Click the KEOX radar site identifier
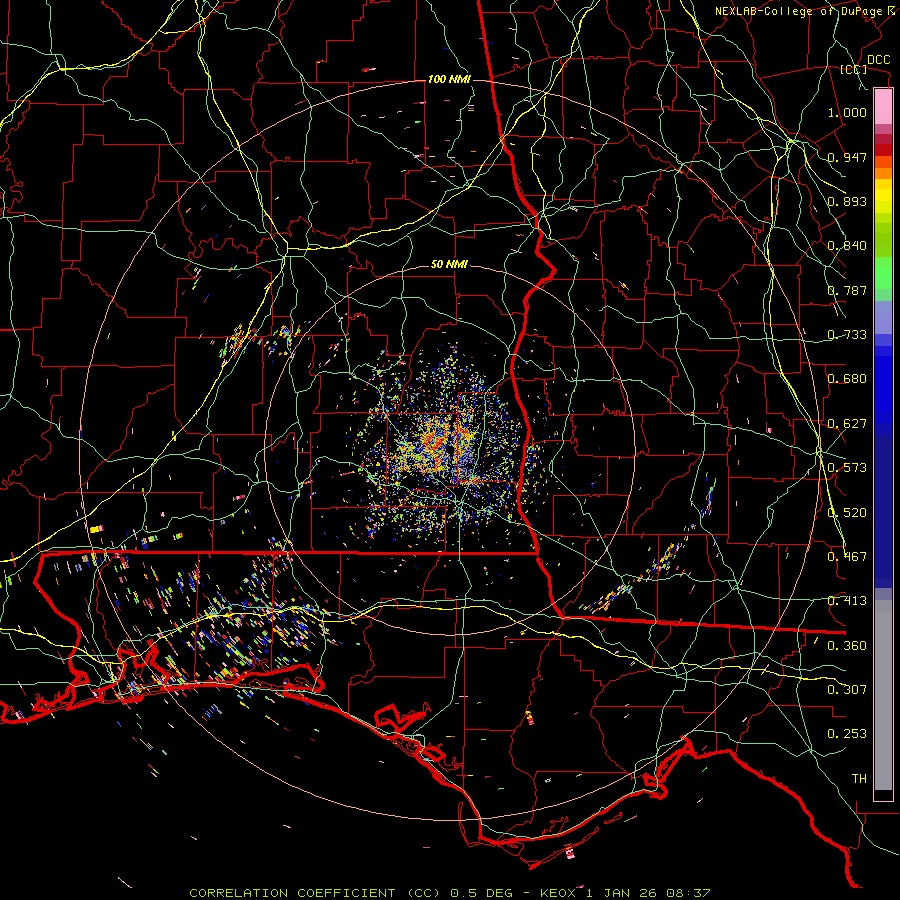 pos(558,893)
